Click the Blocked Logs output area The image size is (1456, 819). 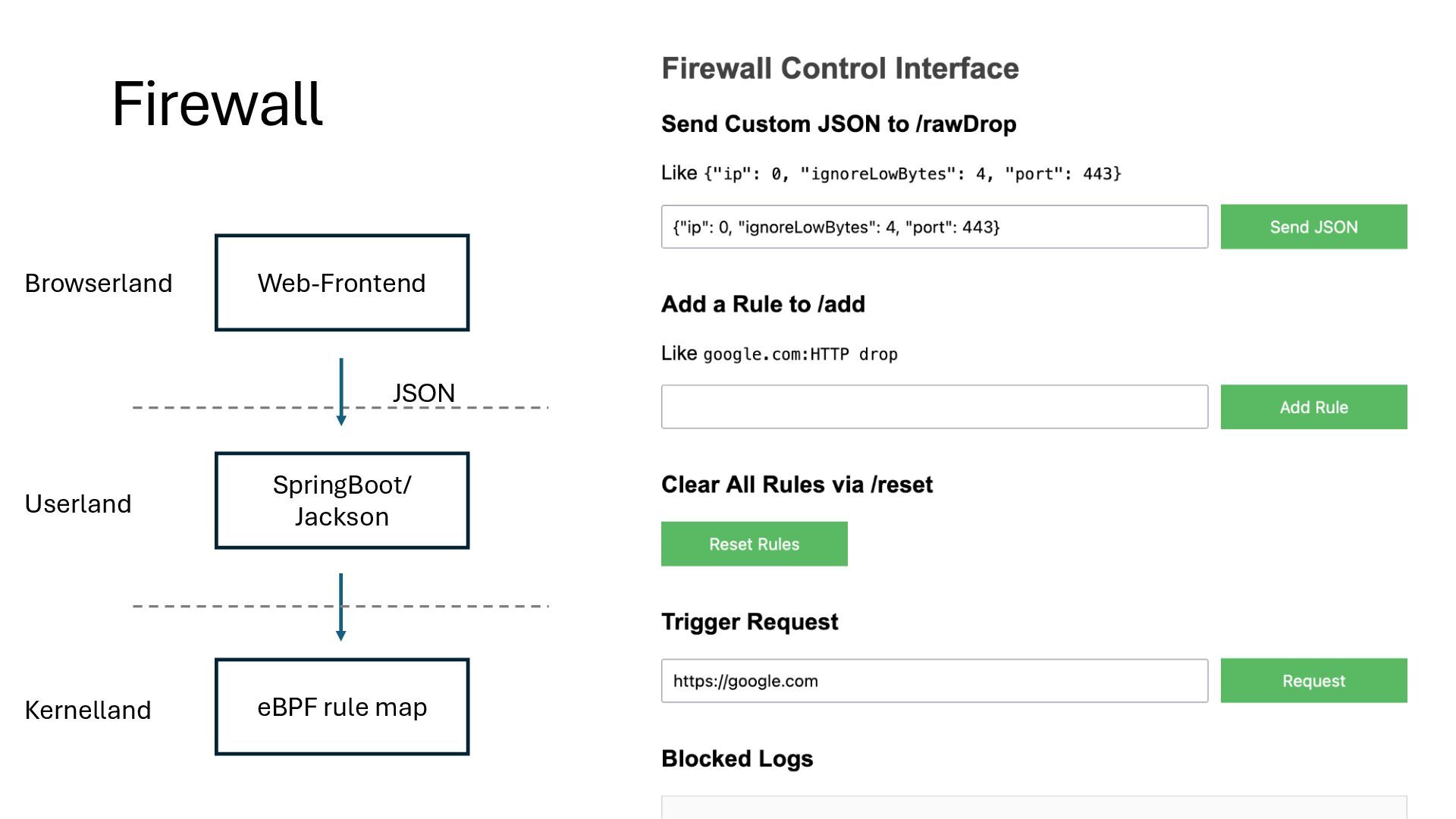1033,807
